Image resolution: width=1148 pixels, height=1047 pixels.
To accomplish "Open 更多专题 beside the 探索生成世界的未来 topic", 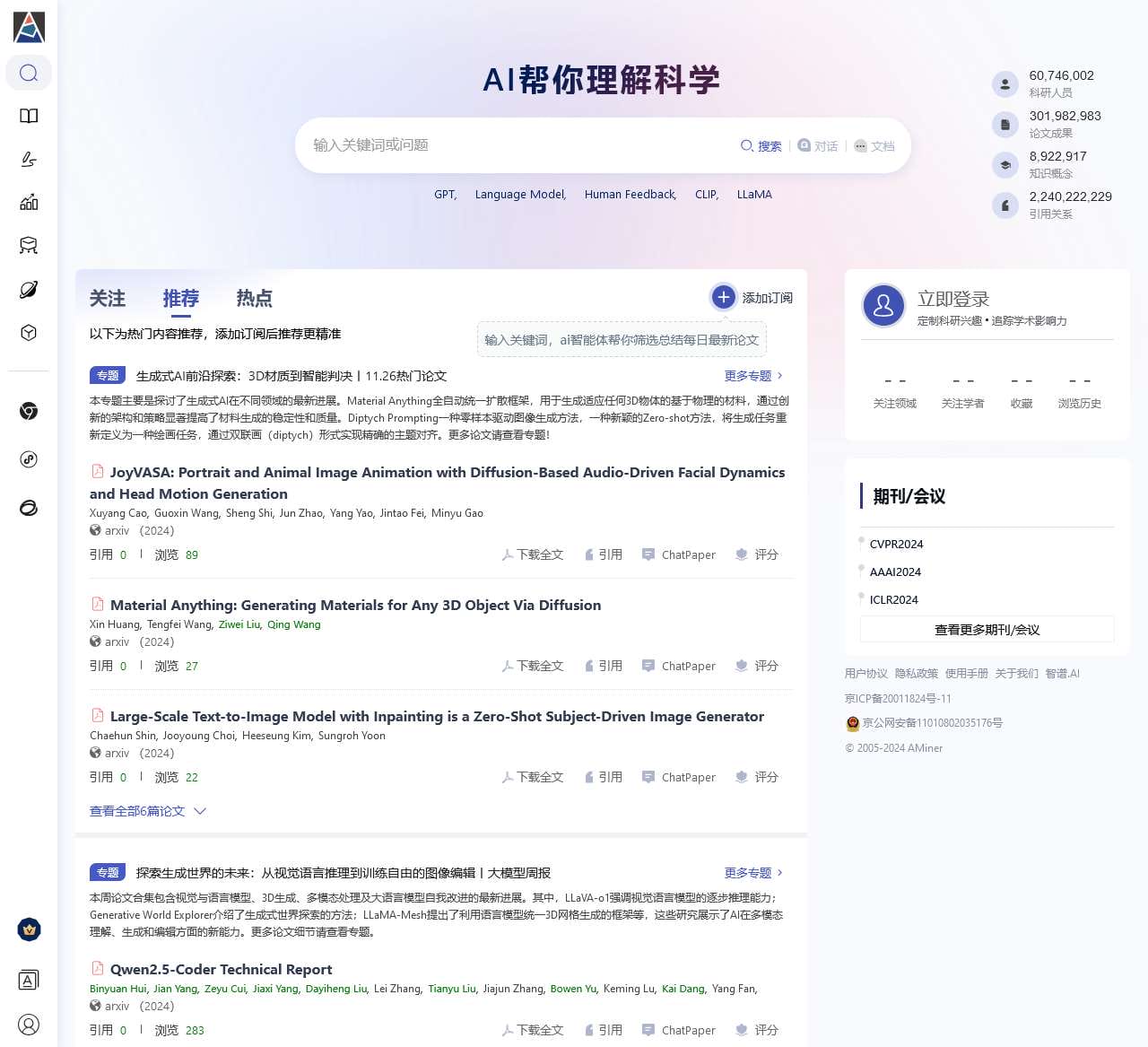I will pyautogui.click(x=753, y=873).
